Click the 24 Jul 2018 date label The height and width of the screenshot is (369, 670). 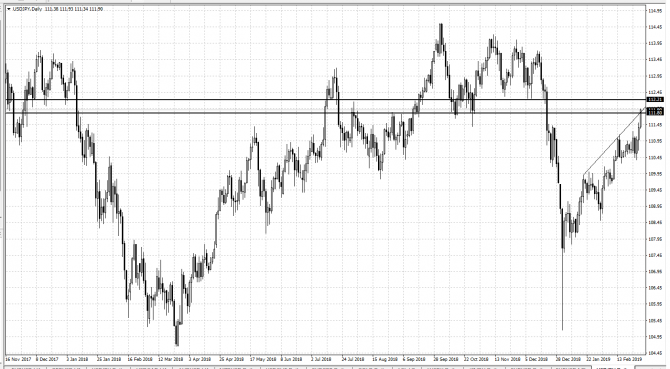tap(353, 359)
